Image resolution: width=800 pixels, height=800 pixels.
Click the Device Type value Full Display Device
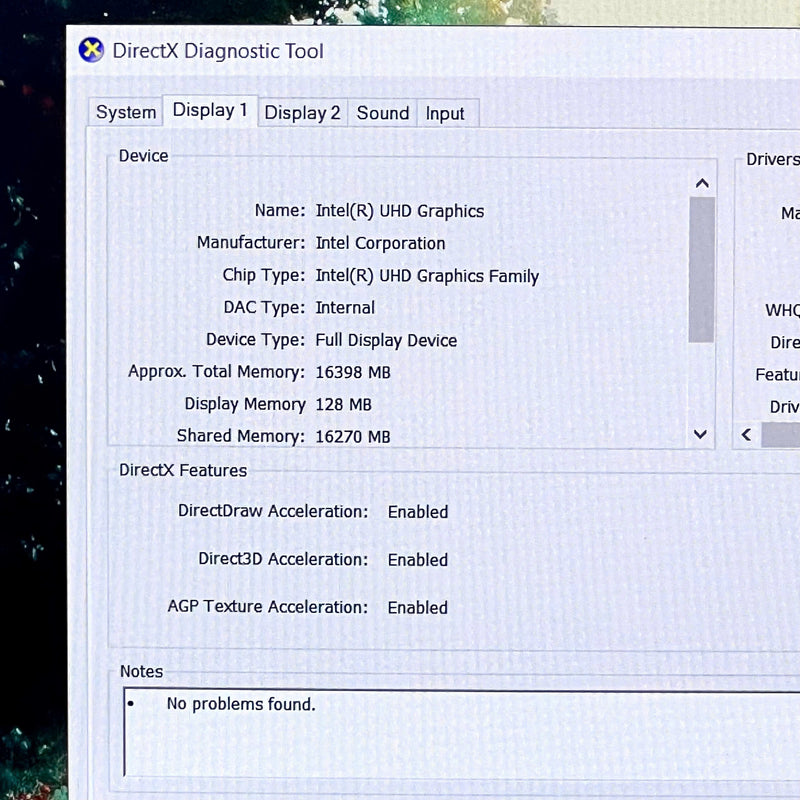tap(386, 340)
